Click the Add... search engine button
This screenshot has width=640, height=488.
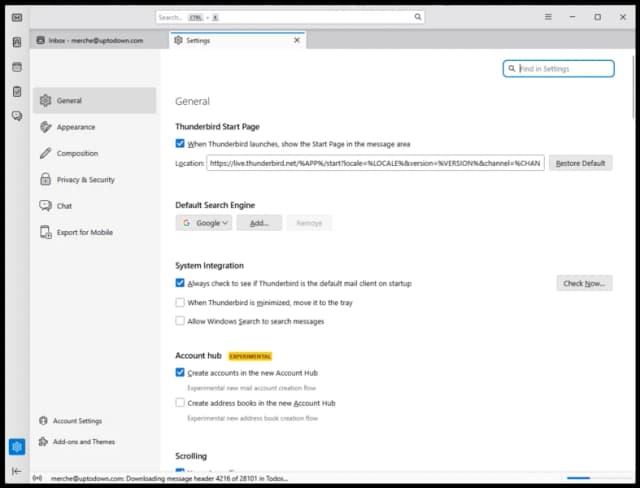(259, 223)
